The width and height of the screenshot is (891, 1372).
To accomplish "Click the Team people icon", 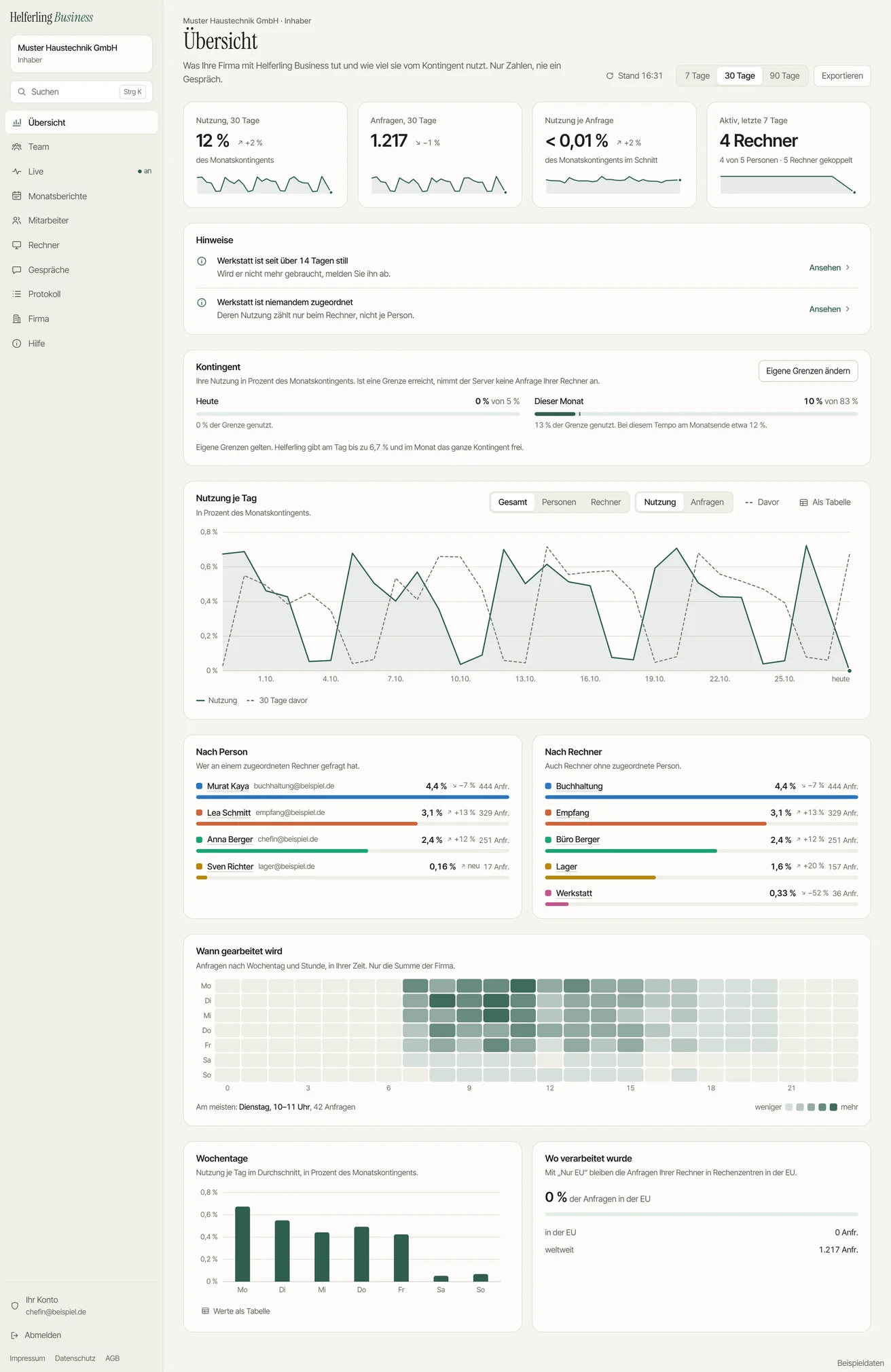I will click(x=17, y=147).
